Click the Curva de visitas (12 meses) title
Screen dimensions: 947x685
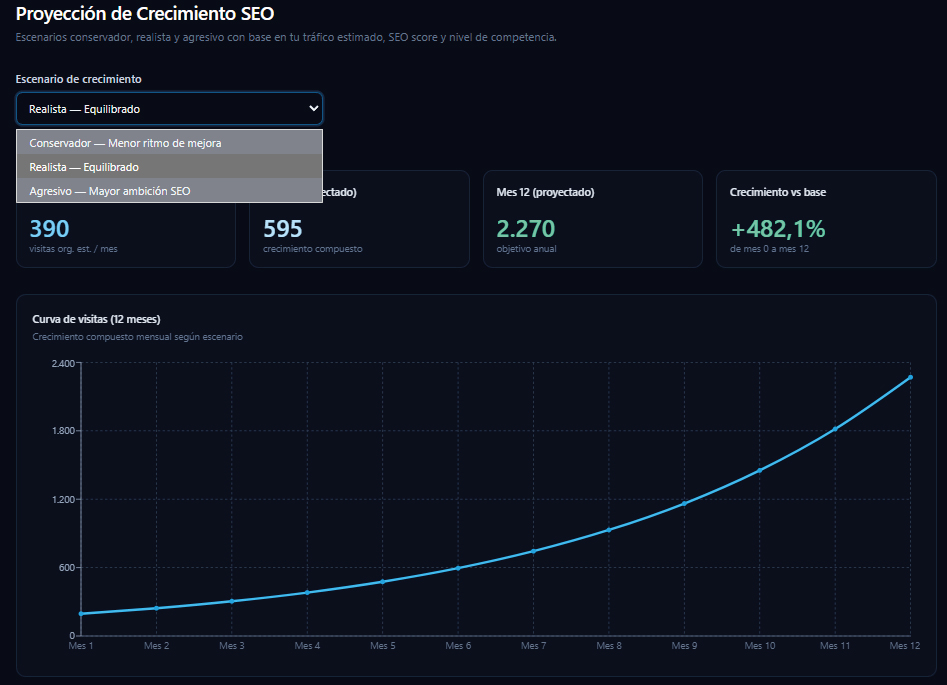(x=96, y=319)
